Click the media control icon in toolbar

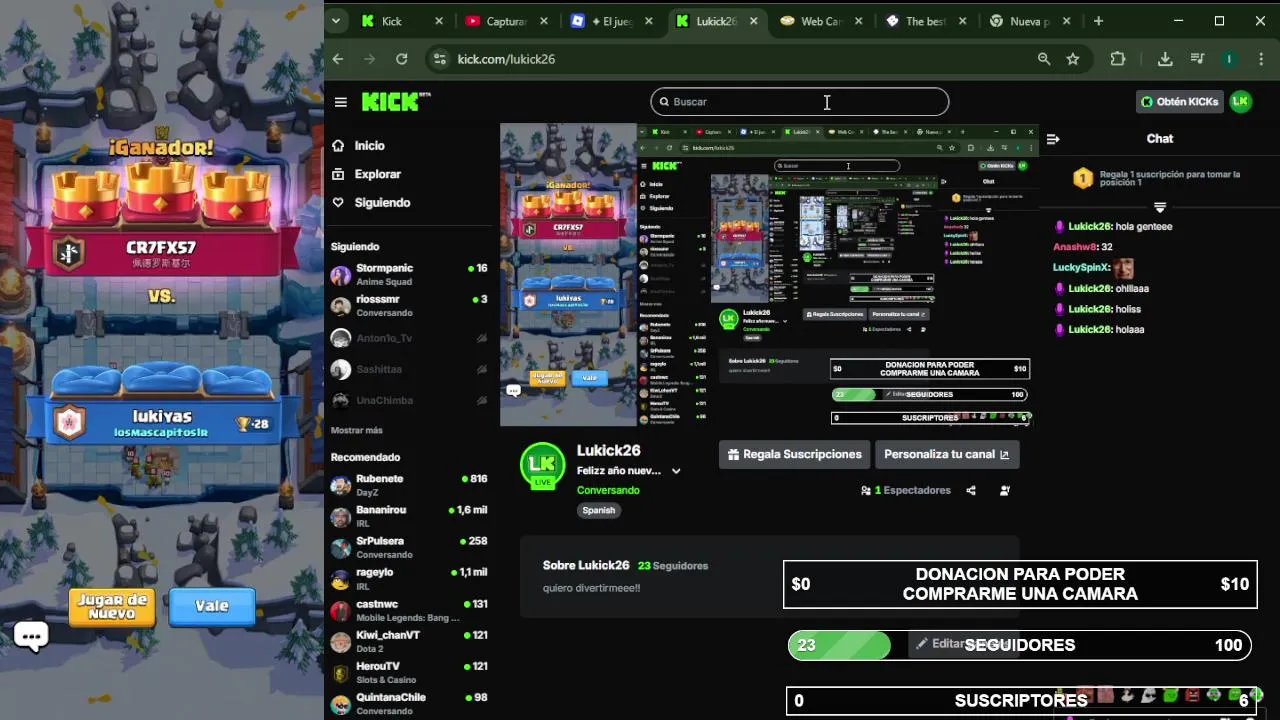(x=1197, y=59)
